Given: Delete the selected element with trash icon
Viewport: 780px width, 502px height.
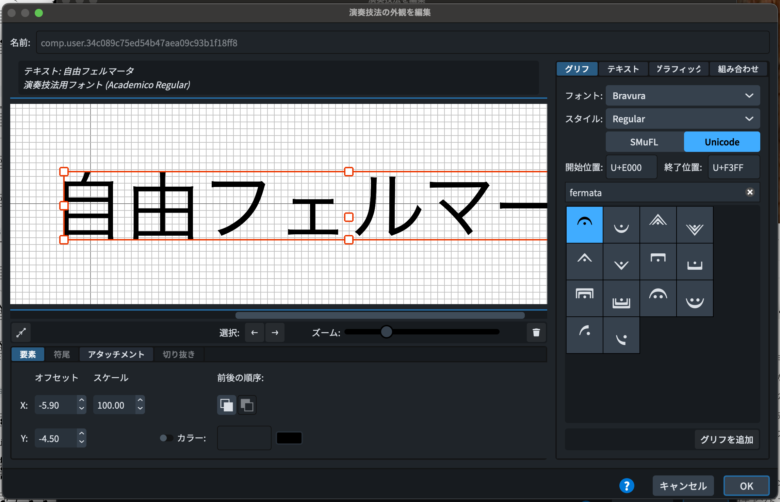Looking at the screenshot, I should pos(536,332).
